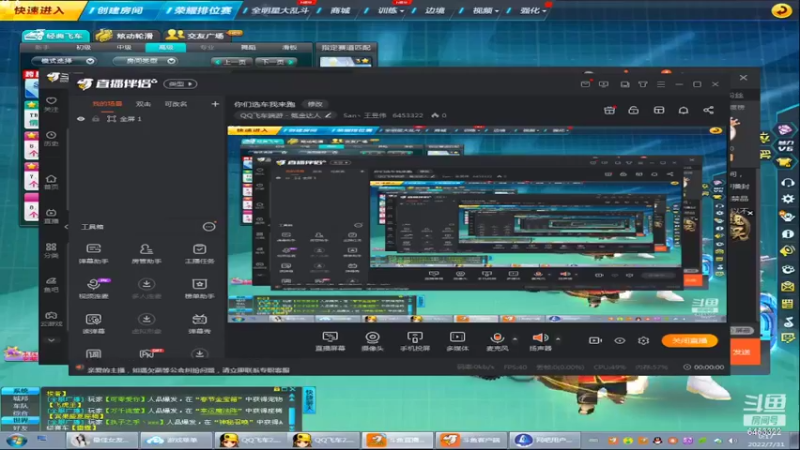Screen dimensions: 800x450
Task: Open 榜单助手 tool icon
Action: 199,288
